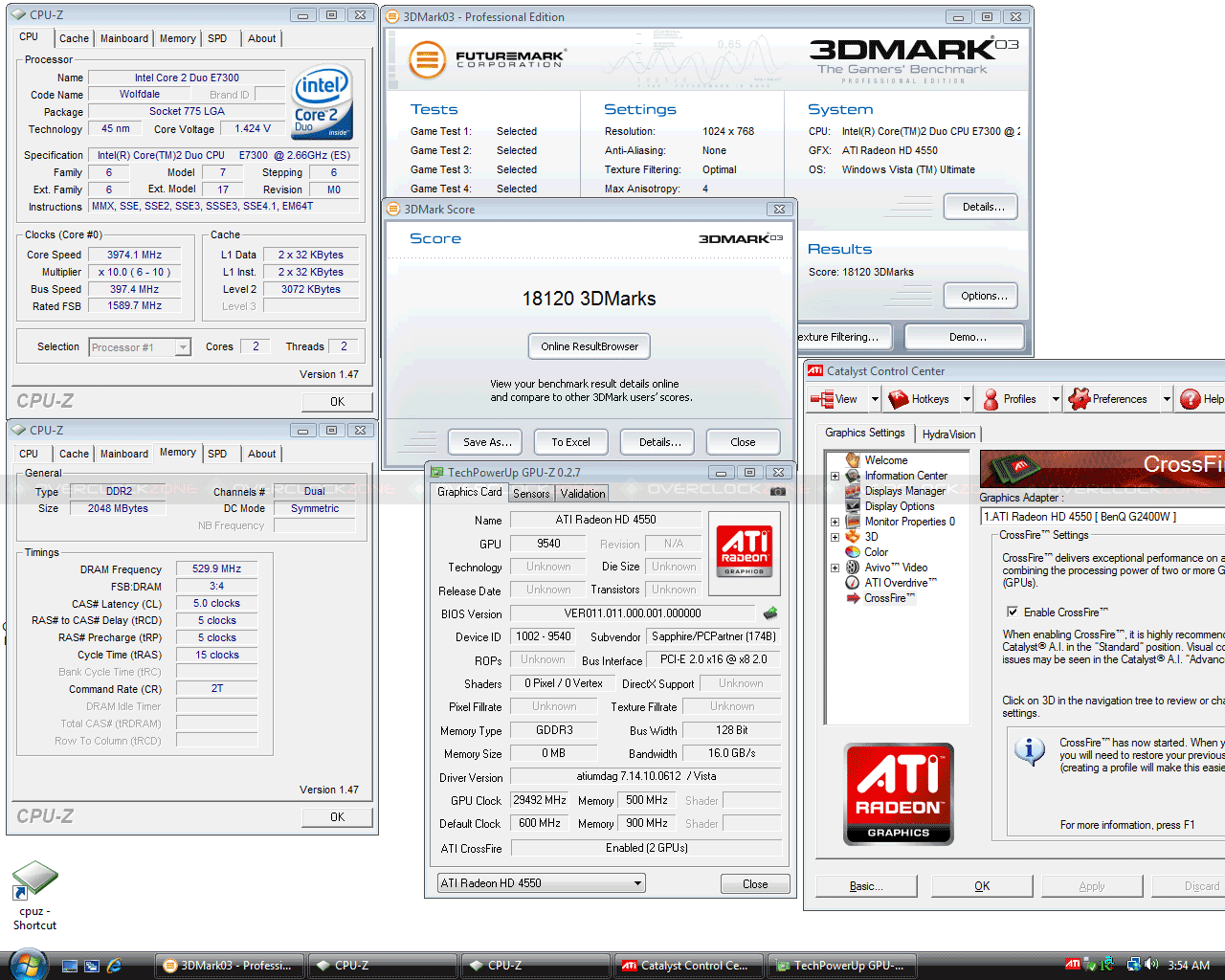The image size is (1225, 980).
Task: Launch Internet Explorer from quick launch
Action: [x=114, y=966]
